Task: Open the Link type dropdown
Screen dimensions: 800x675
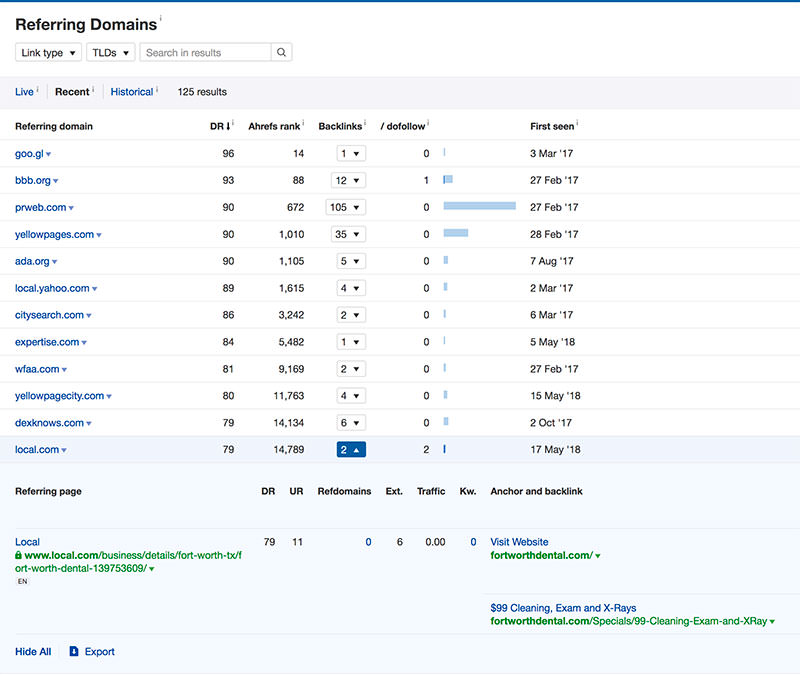Action: click(x=48, y=52)
